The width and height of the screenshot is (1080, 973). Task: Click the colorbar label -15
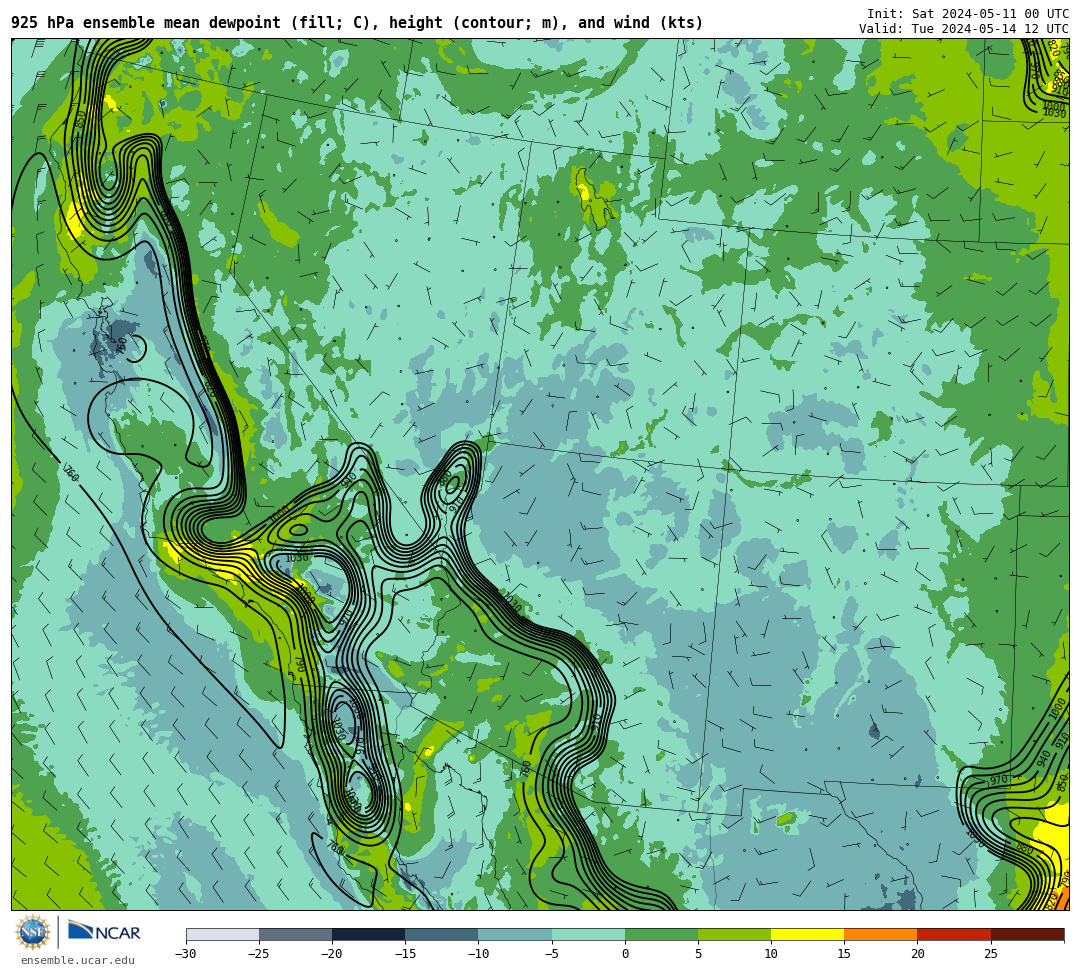click(x=405, y=954)
